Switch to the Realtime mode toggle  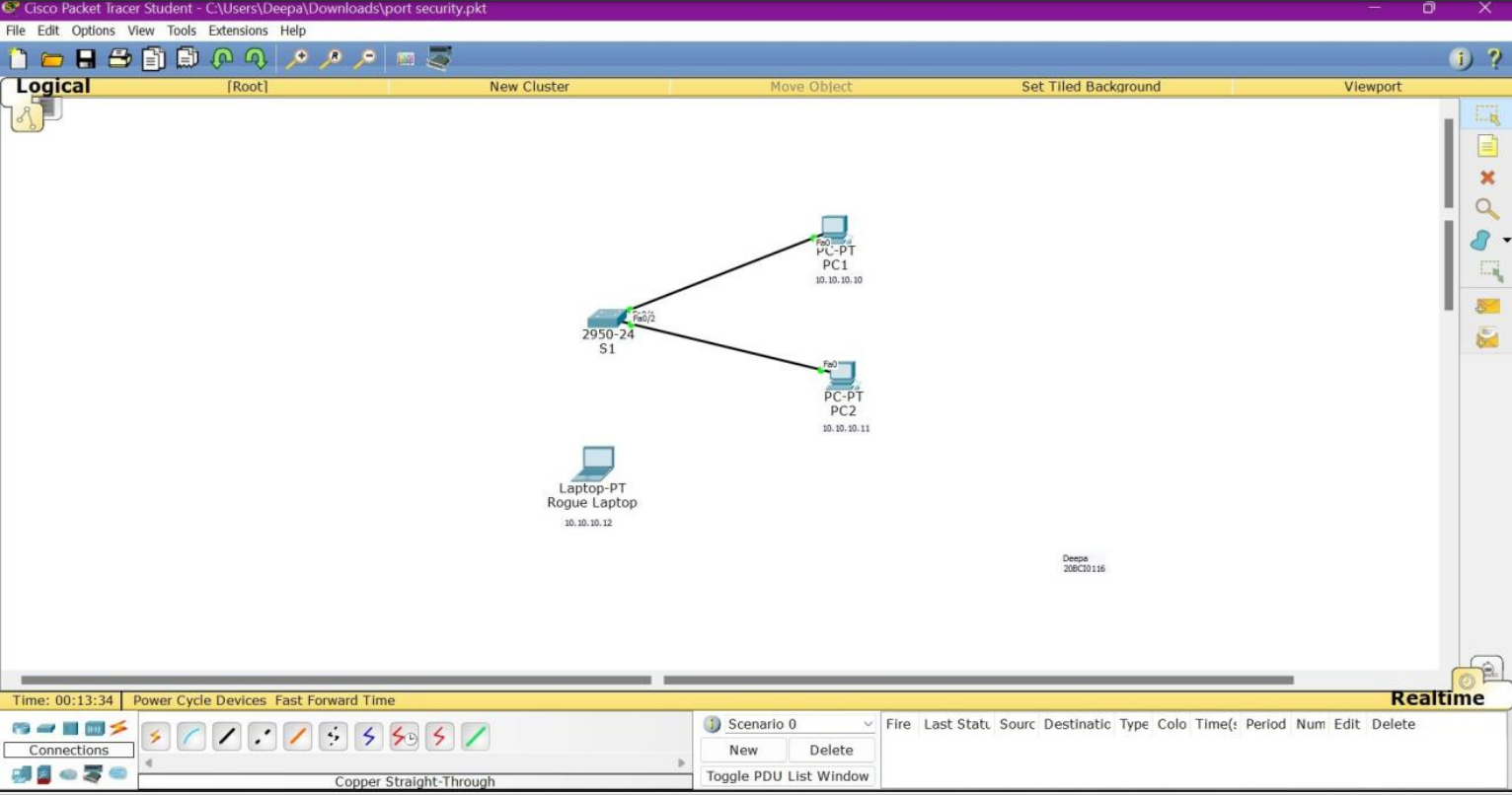click(x=1437, y=697)
